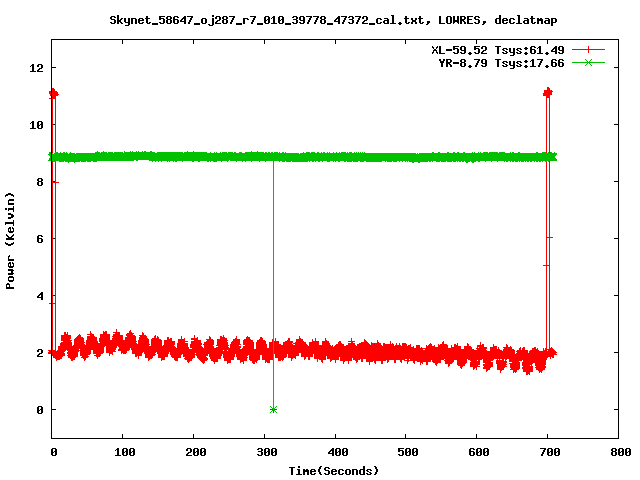The width and height of the screenshot is (640, 480).
Task: Click y-axis tick label 12
Action: coord(36,68)
